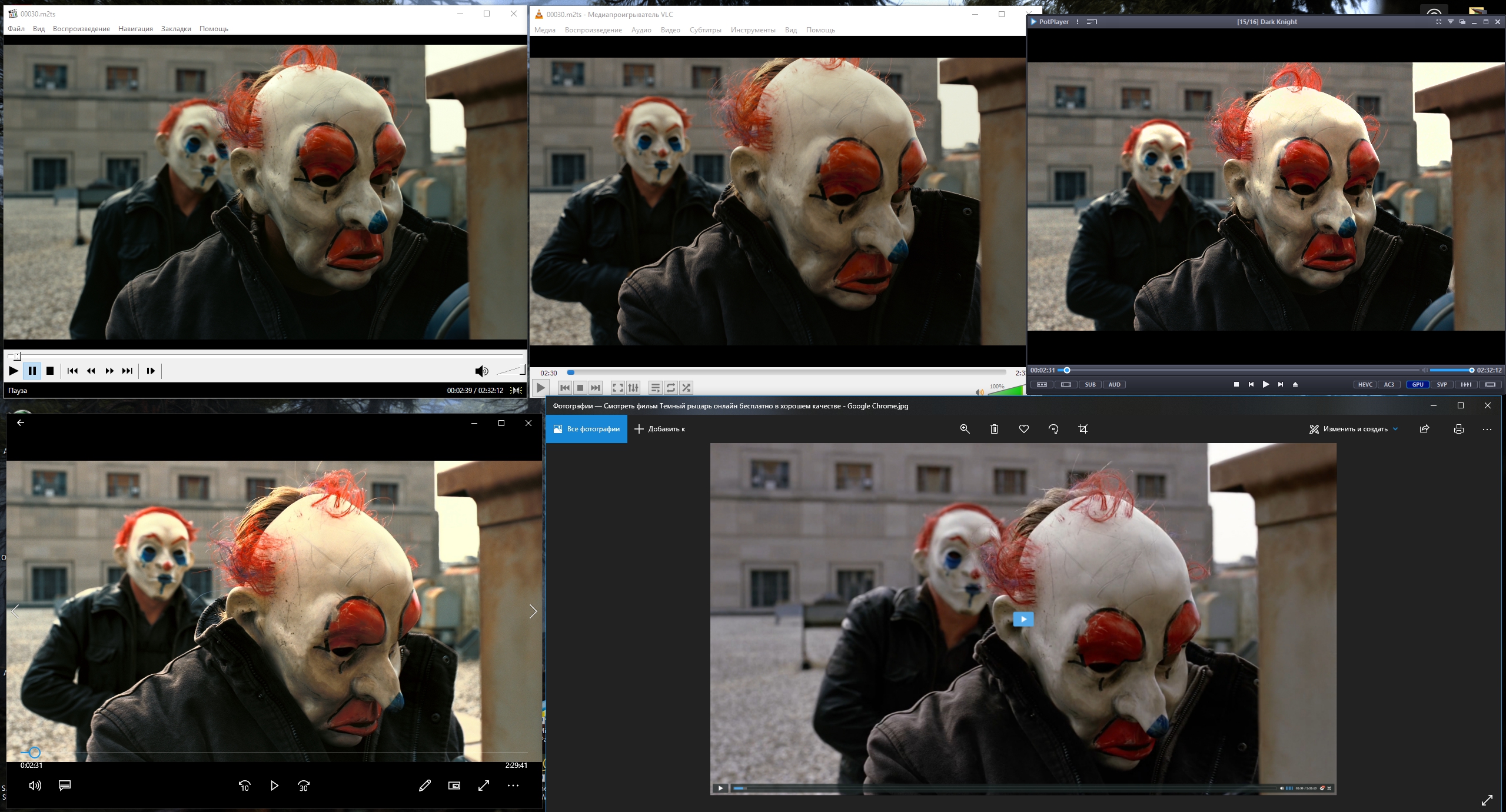Click the AC3 audio codec indicator in PotPlayer
Viewport: 1506px width, 812px height.
1389,385
